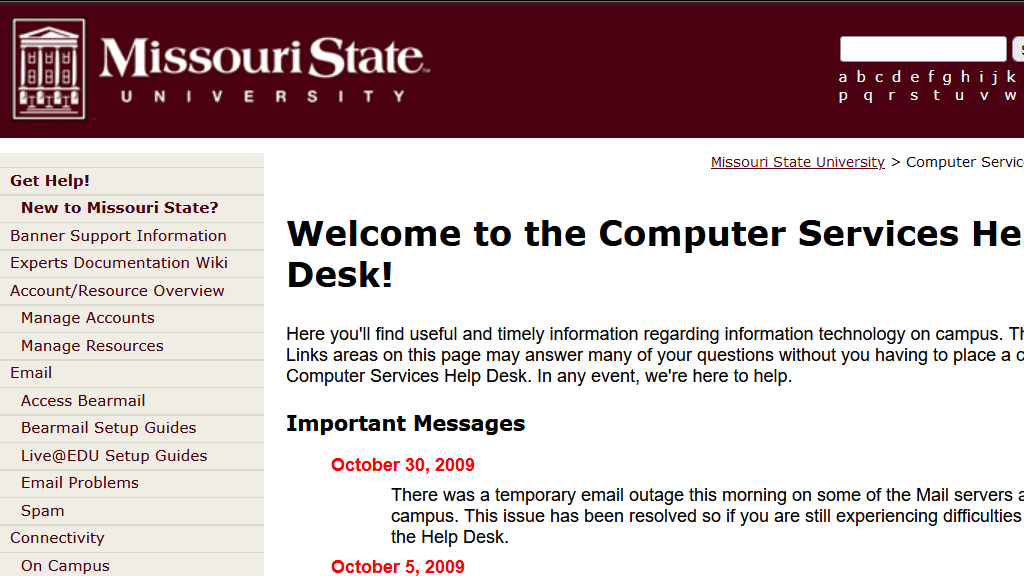Screen dimensions: 1024x576
Task: Open the "Manage Resources" page
Action: pyautogui.click(x=91, y=345)
